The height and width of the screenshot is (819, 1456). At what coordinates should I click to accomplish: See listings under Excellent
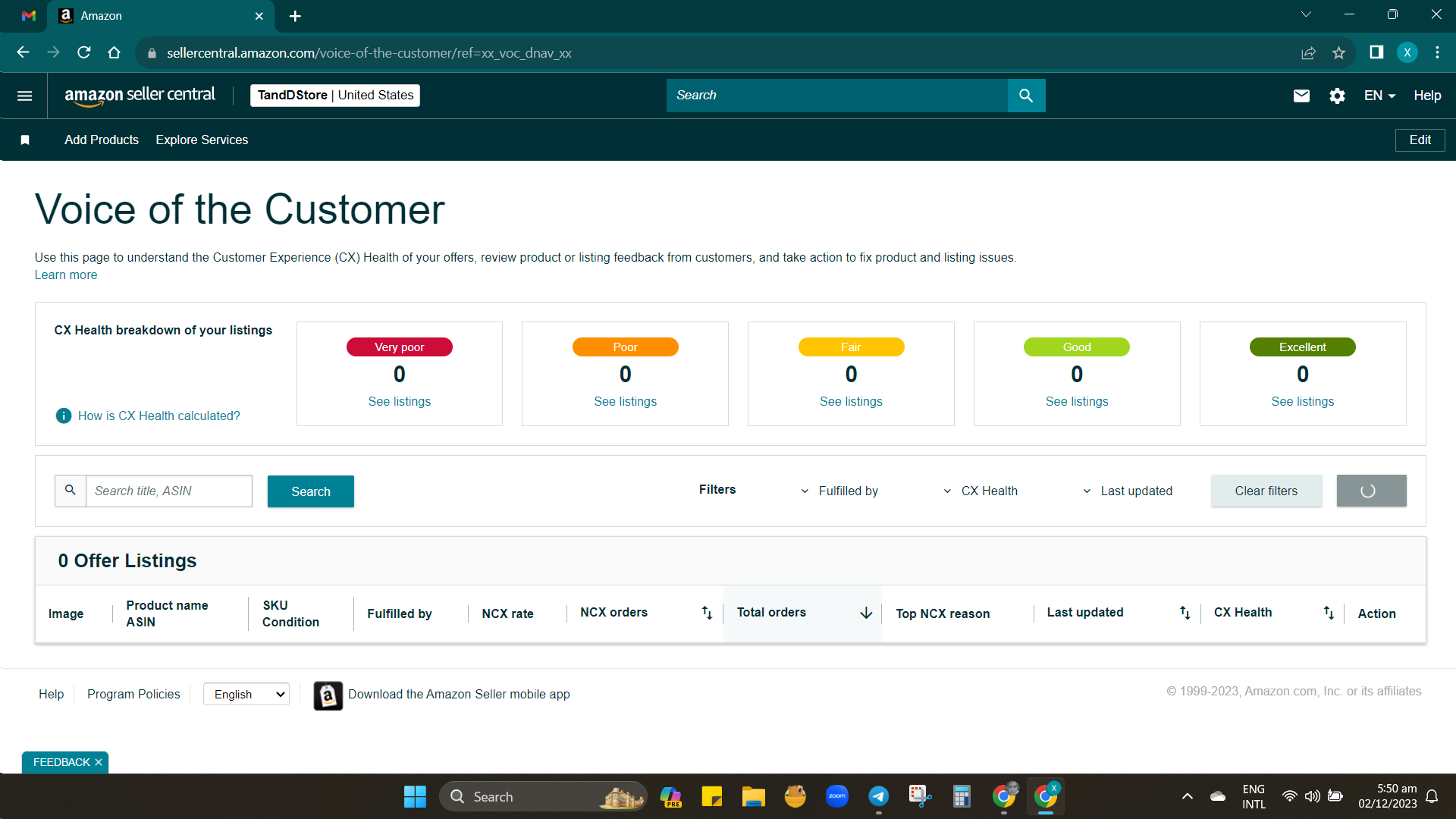[x=1303, y=402]
